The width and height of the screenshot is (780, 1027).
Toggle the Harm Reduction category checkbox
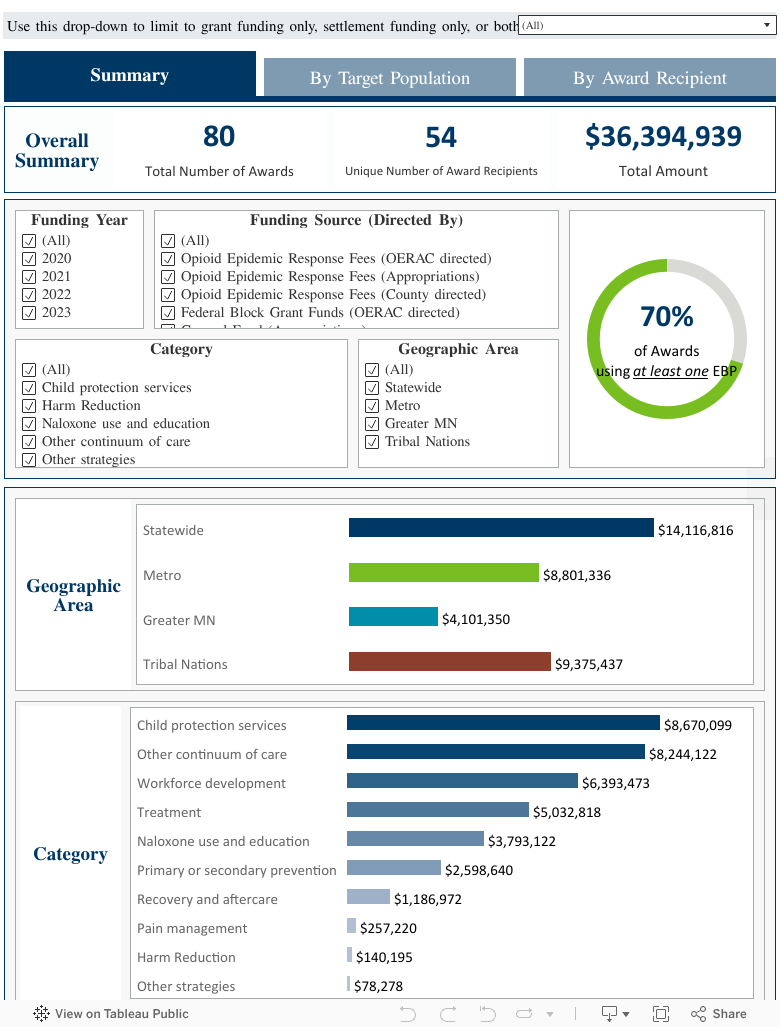[29, 405]
